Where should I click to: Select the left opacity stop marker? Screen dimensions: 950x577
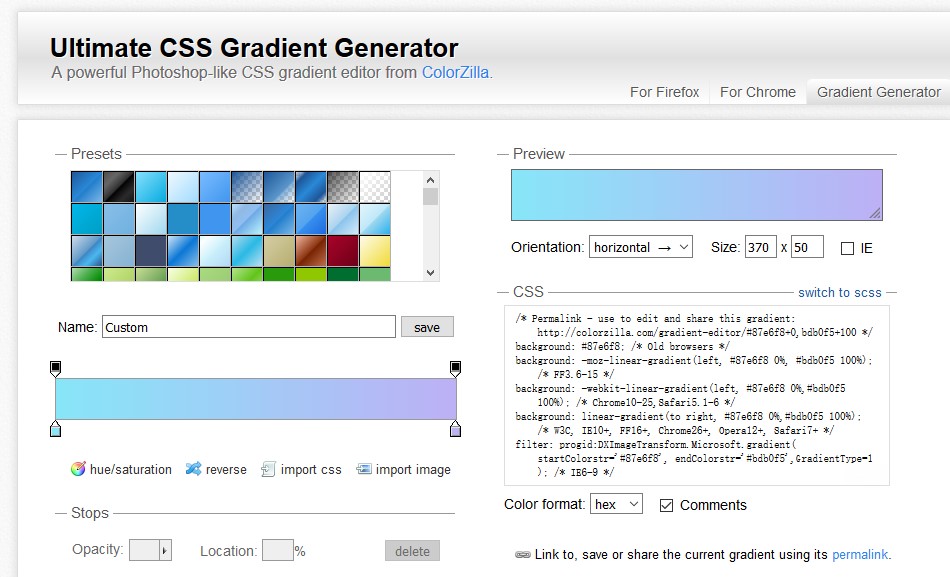[x=55, y=369]
